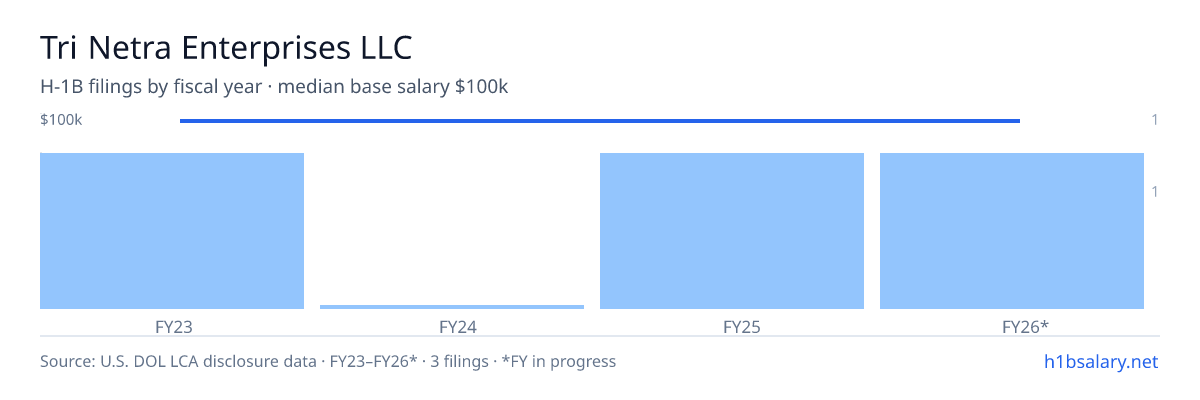The height and width of the screenshot is (400, 1200).
Task: Click the median base salary $100k text
Action: coord(394,87)
